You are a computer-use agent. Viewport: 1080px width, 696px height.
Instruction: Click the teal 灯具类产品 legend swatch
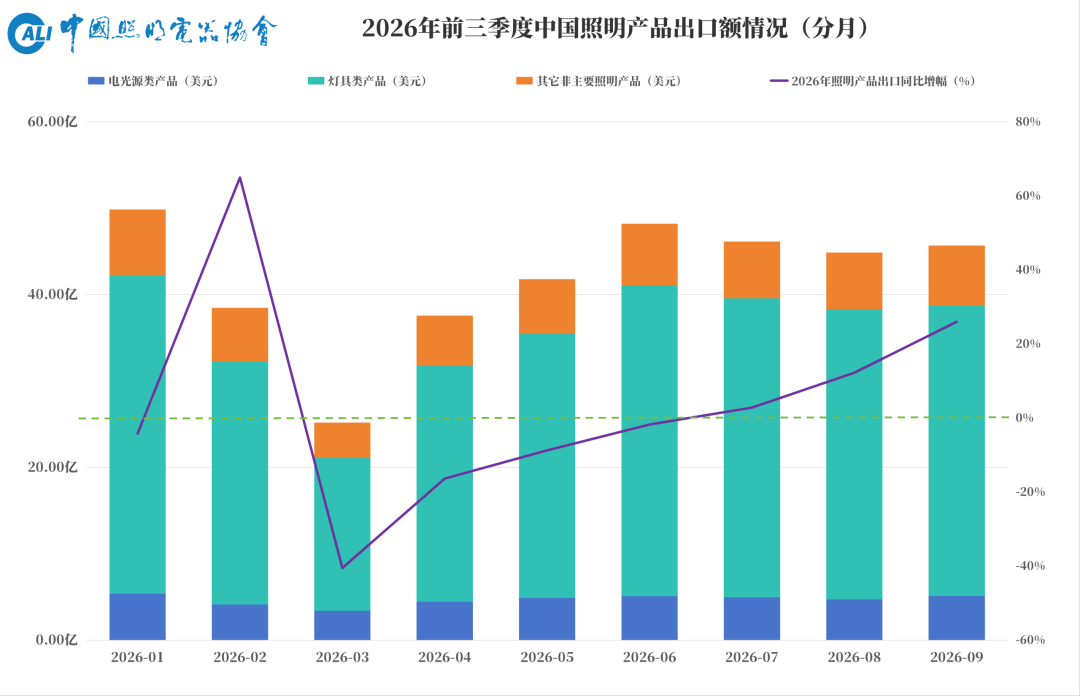pyautogui.click(x=315, y=81)
